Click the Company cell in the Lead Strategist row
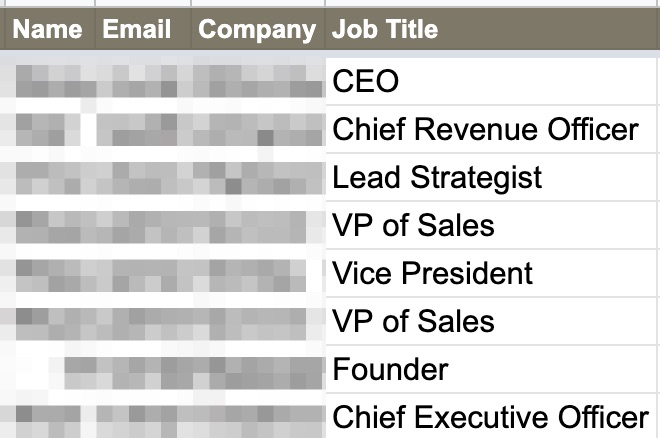Image resolution: width=660 pixels, height=438 pixels. 257,177
